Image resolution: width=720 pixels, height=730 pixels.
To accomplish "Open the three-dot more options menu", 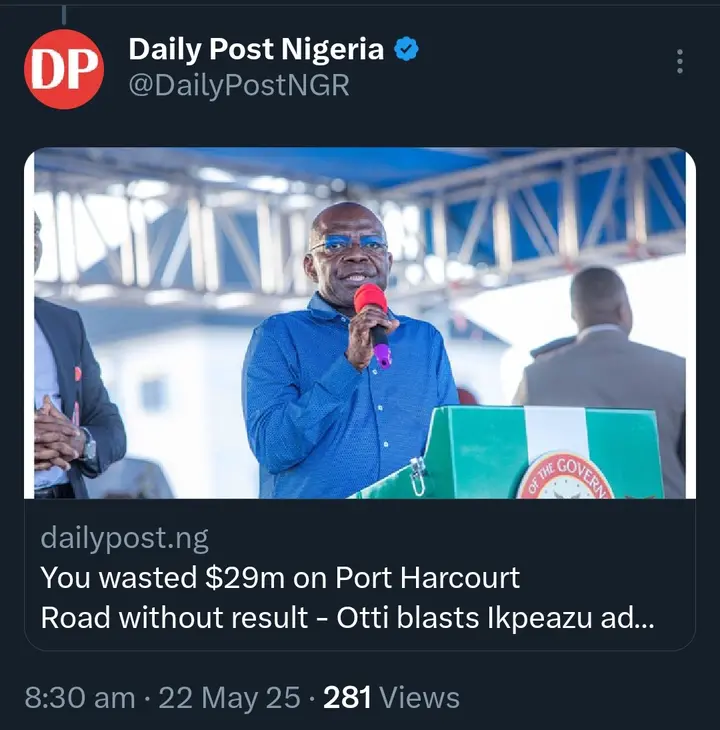I will (680, 61).
